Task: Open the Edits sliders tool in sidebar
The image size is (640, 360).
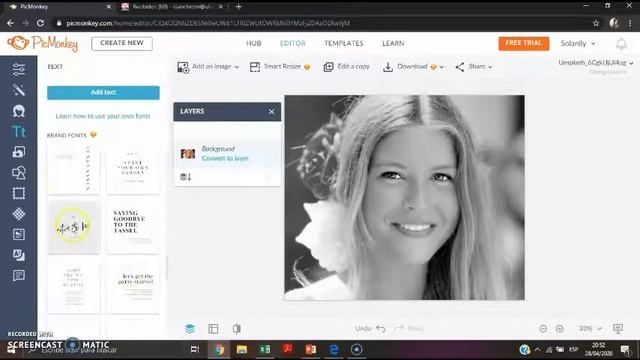Action: coord(19,69)
